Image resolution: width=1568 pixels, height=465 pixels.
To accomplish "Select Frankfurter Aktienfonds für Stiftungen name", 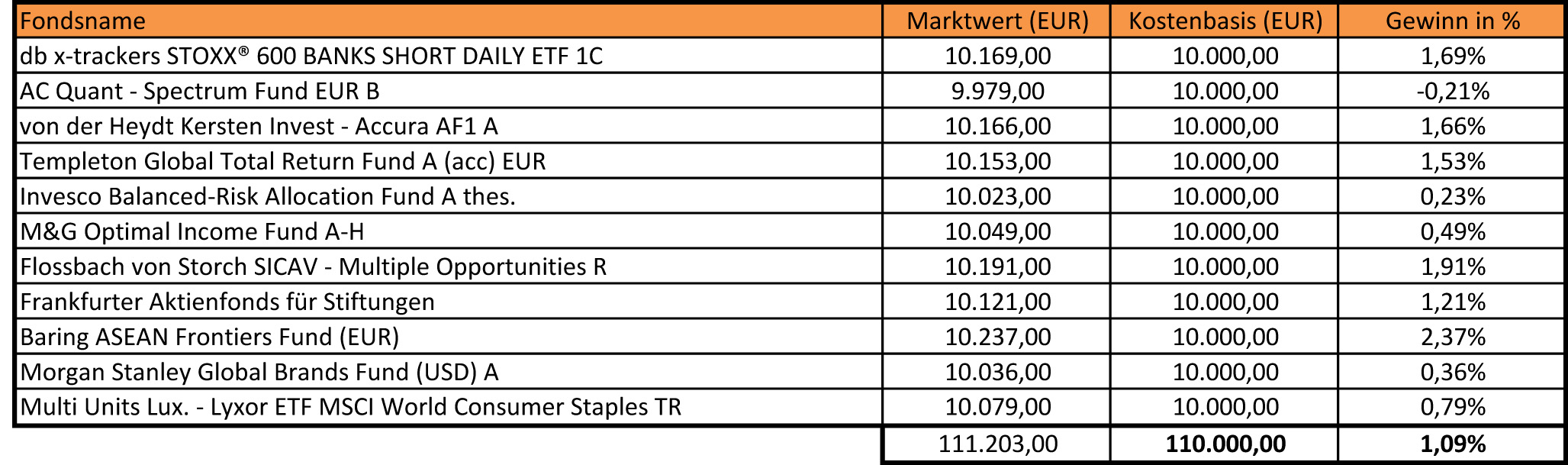I will click(227, 302).
